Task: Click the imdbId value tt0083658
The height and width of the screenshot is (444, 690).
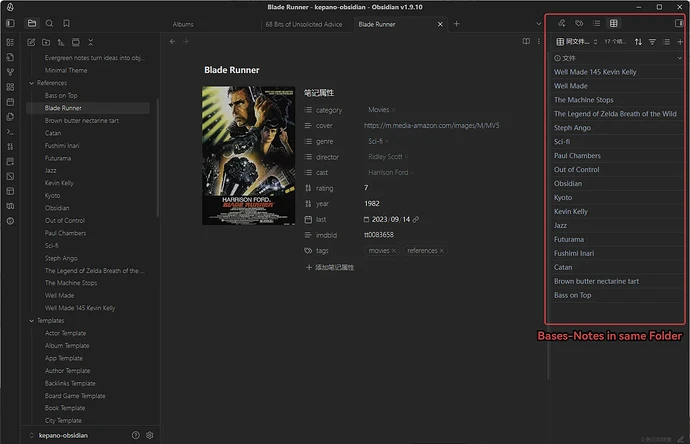Action: coord(378,235)
